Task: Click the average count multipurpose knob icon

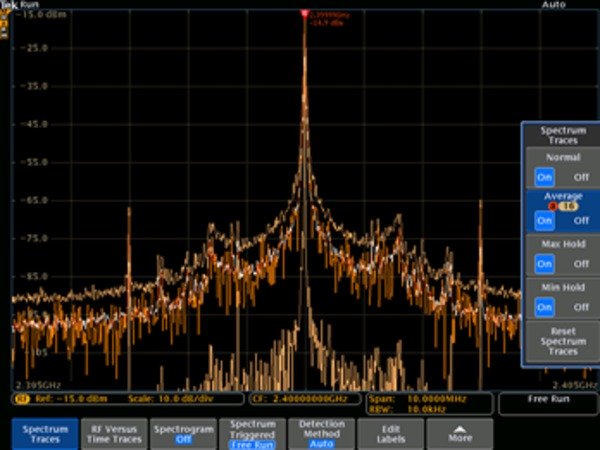Action: click(x=550, y=205)
